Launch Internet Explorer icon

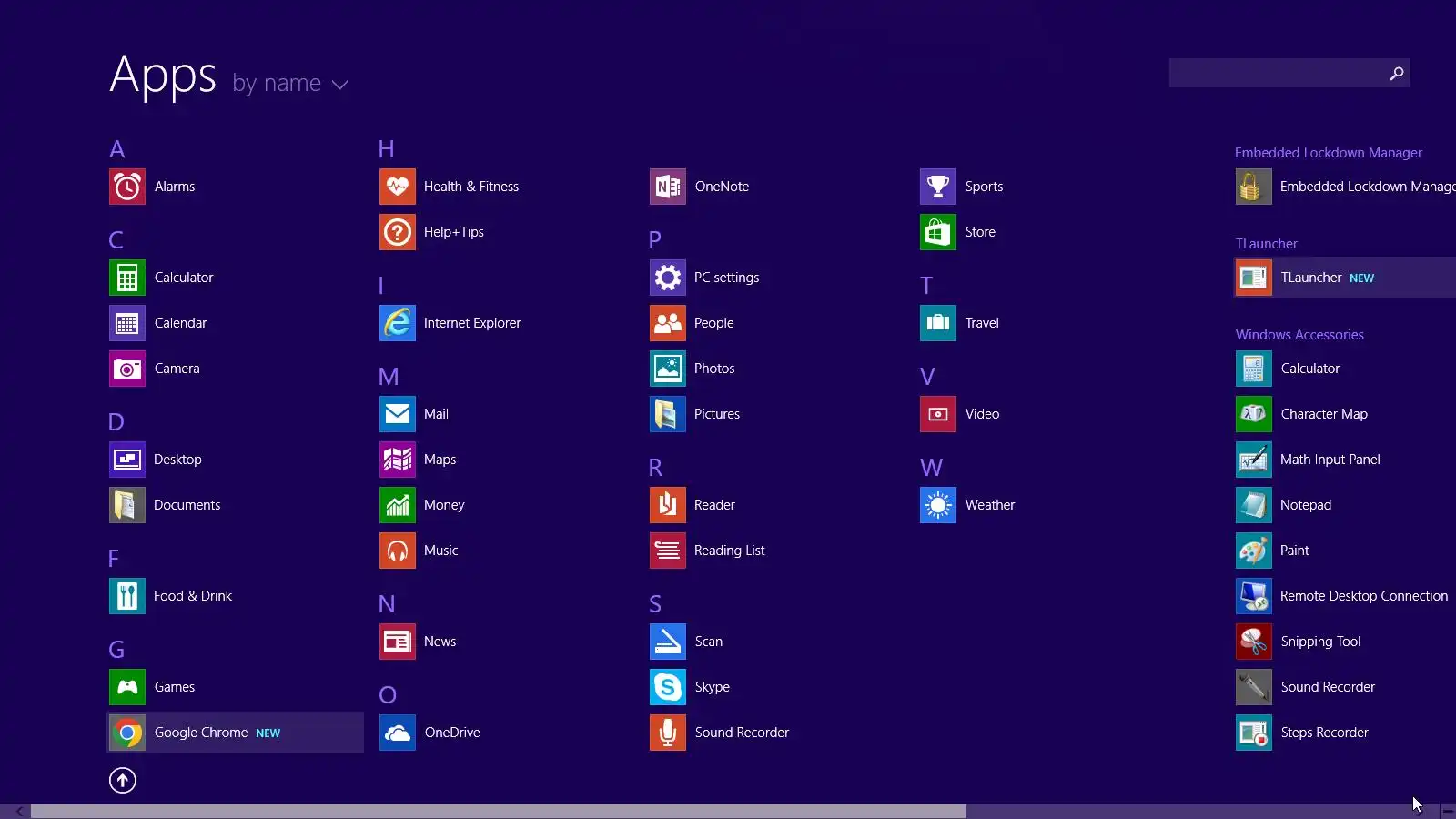click(x=398, y=323)
